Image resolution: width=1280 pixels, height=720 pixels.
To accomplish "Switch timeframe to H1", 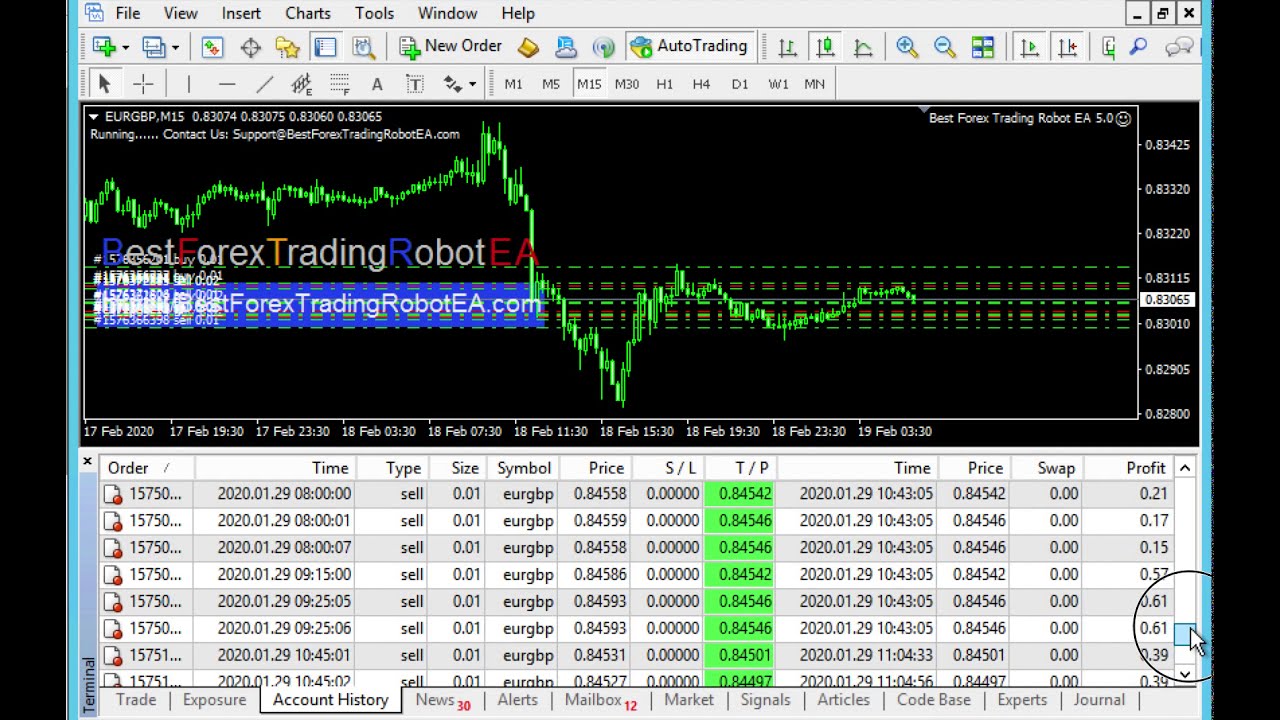I will pos(664,84).
